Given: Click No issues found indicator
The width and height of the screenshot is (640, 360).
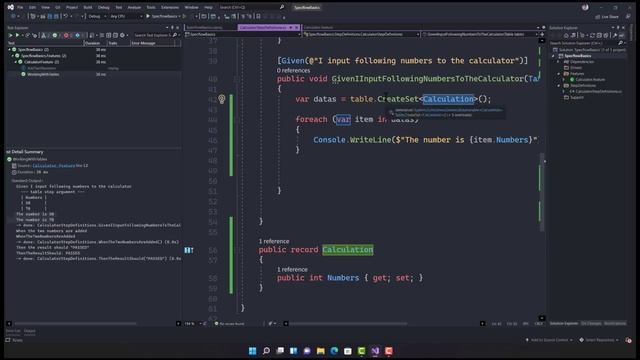Looking at the screenshot, I should [229, 324].
